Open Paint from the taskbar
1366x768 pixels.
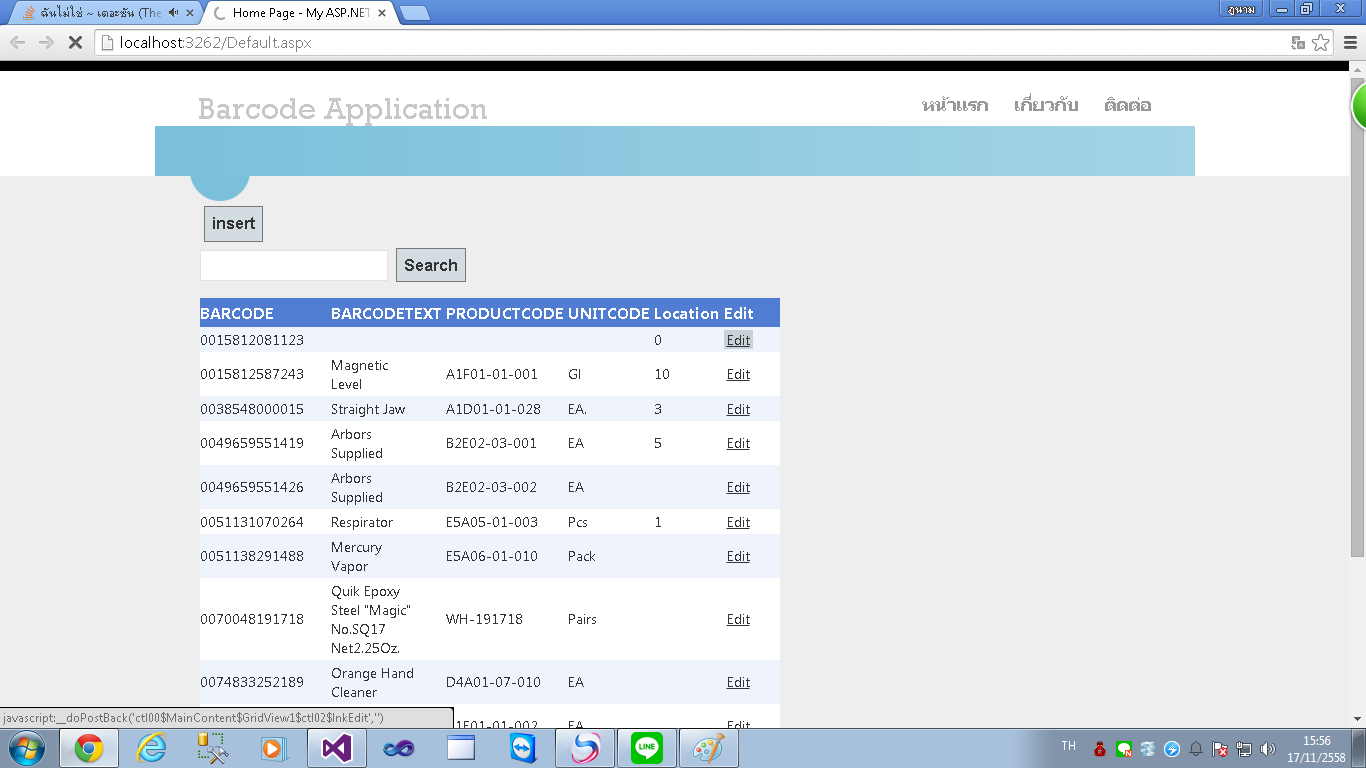(x=709, y=748)
